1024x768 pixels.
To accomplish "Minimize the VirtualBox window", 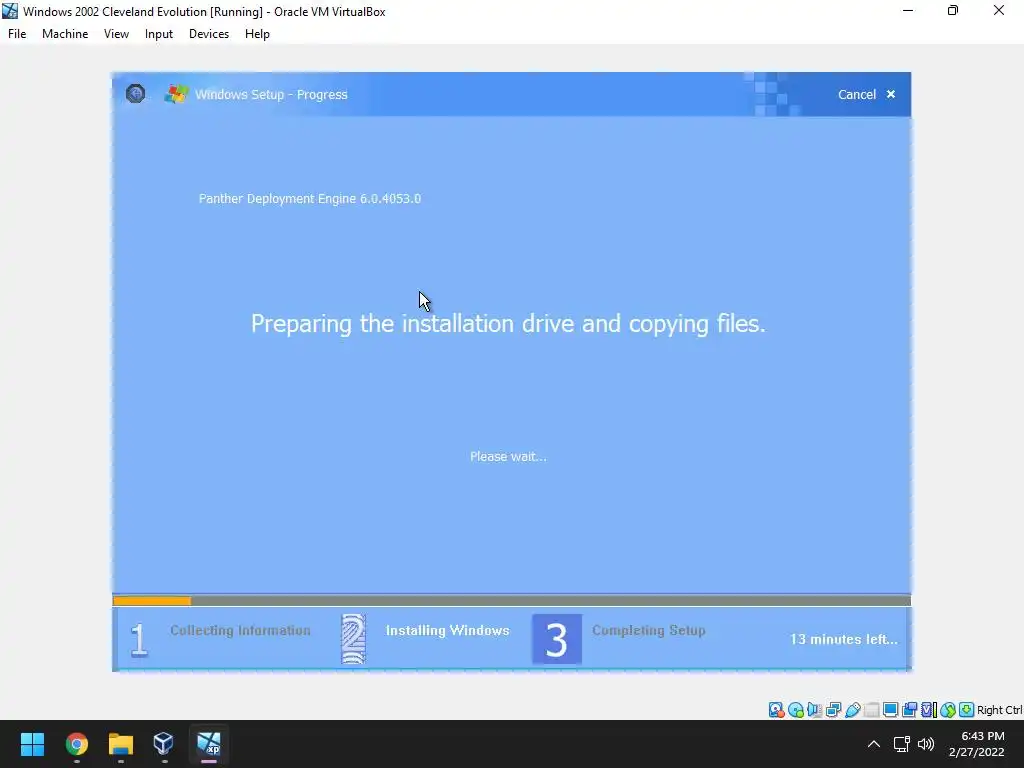I will click(908, 10).
